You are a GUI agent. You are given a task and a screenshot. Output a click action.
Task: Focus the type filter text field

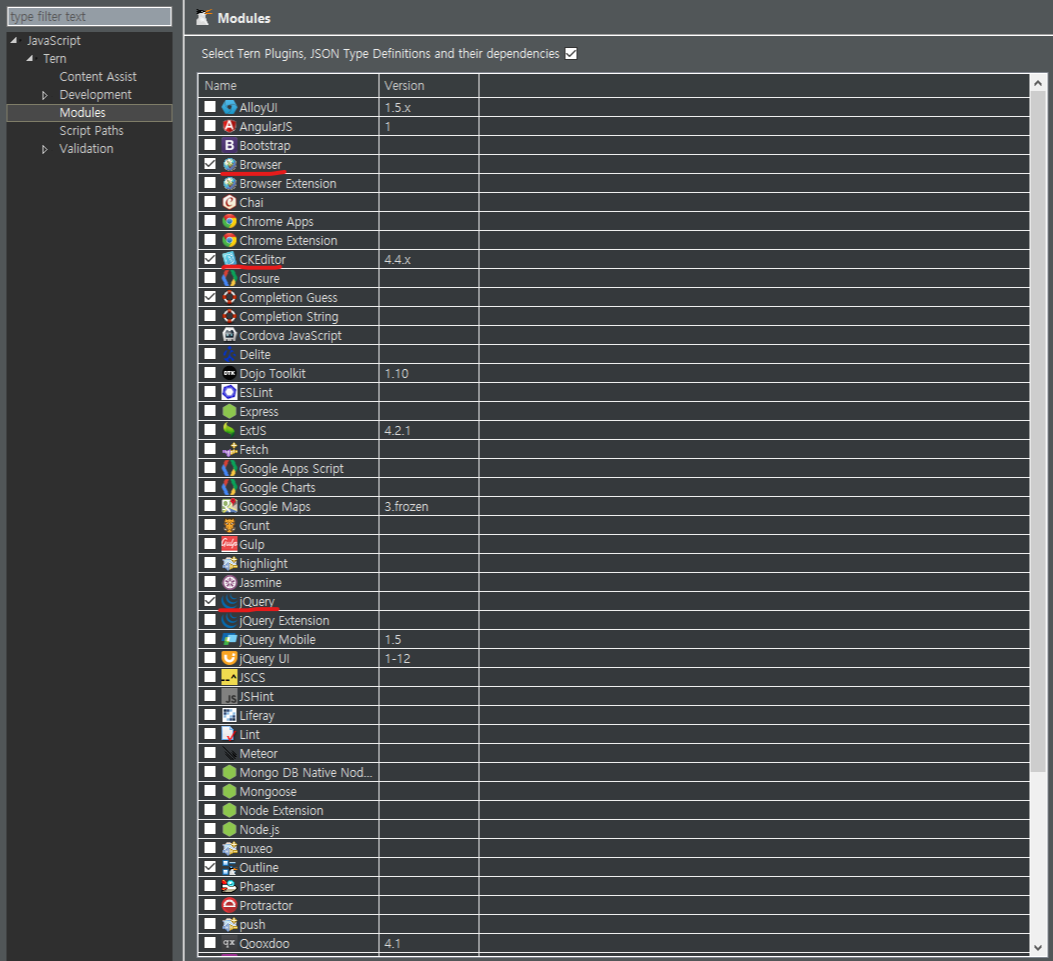tap(89, 16)
